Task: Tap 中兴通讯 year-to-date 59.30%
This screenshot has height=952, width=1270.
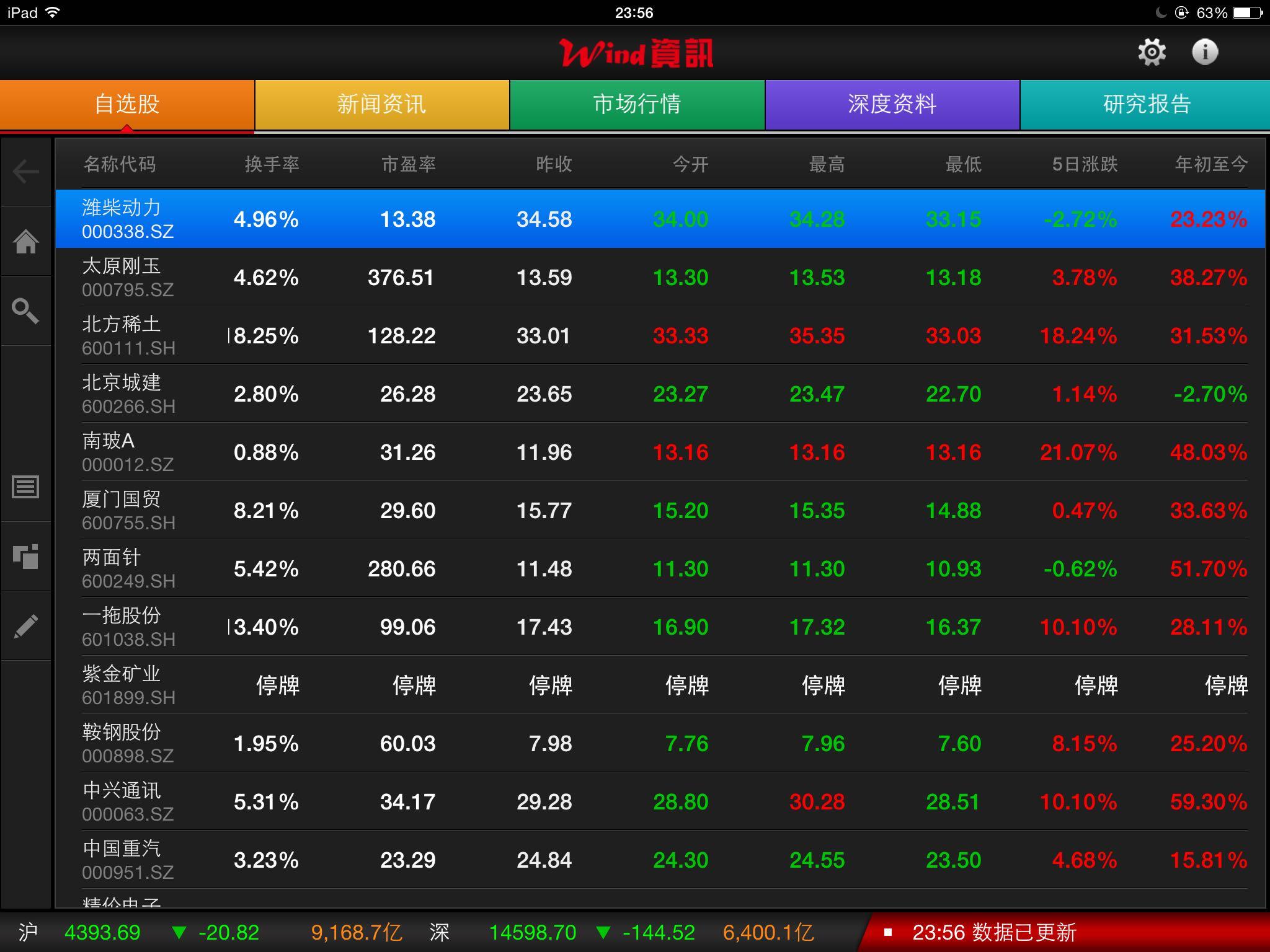Action: coord(1209,802)
